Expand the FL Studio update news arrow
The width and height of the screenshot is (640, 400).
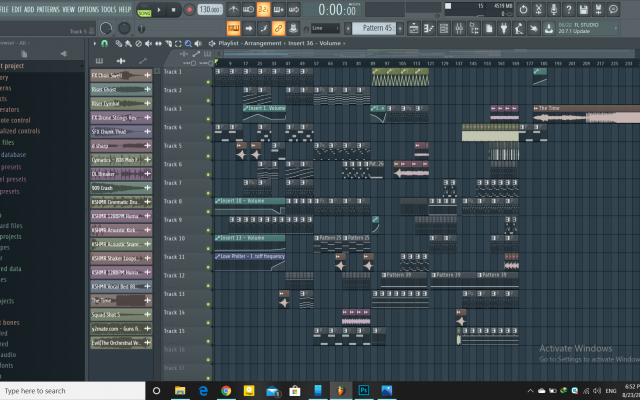tap(616, 28)
